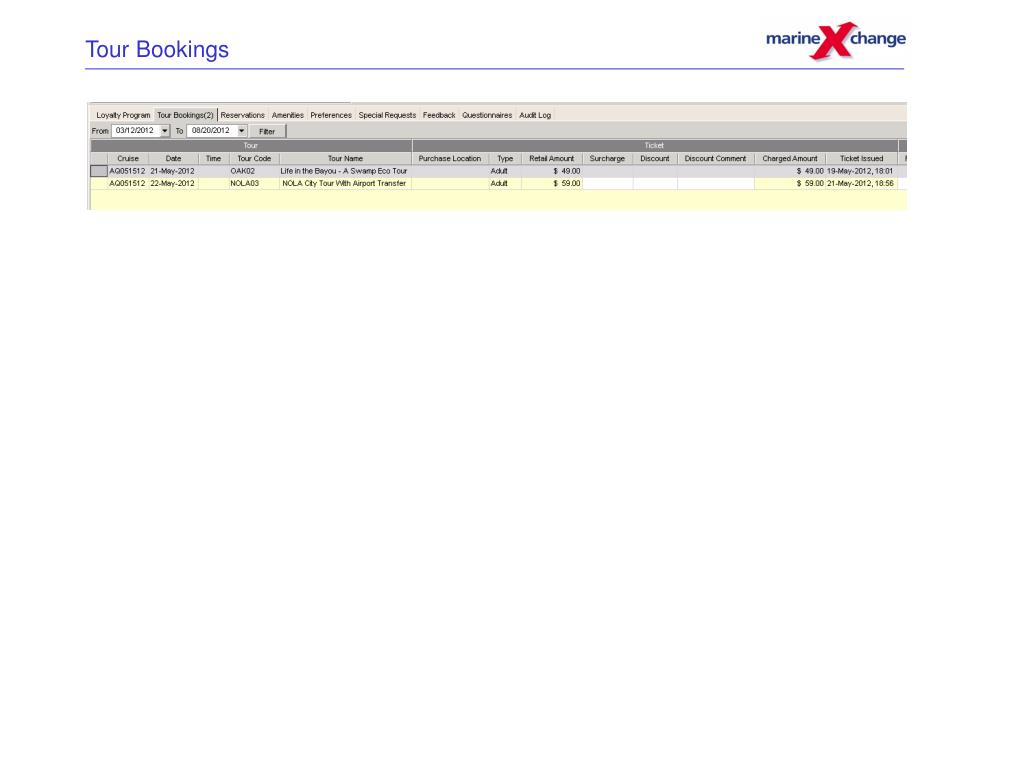This screenshot has width=1024, height=768.
Task: Click the date cell 21-May-2012
Action: pos(173,171)
